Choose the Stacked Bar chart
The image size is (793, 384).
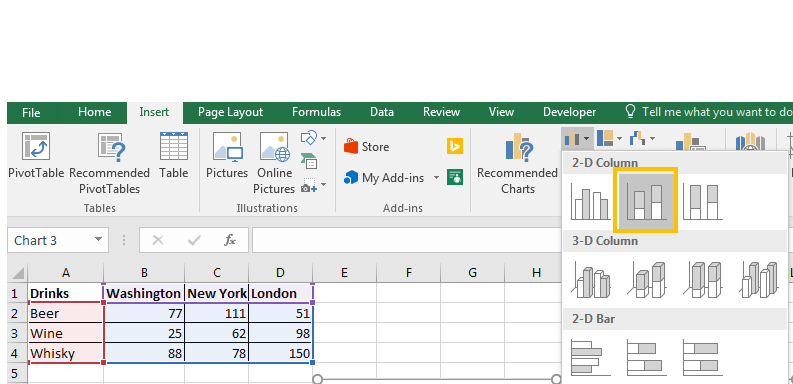point(646,357)
